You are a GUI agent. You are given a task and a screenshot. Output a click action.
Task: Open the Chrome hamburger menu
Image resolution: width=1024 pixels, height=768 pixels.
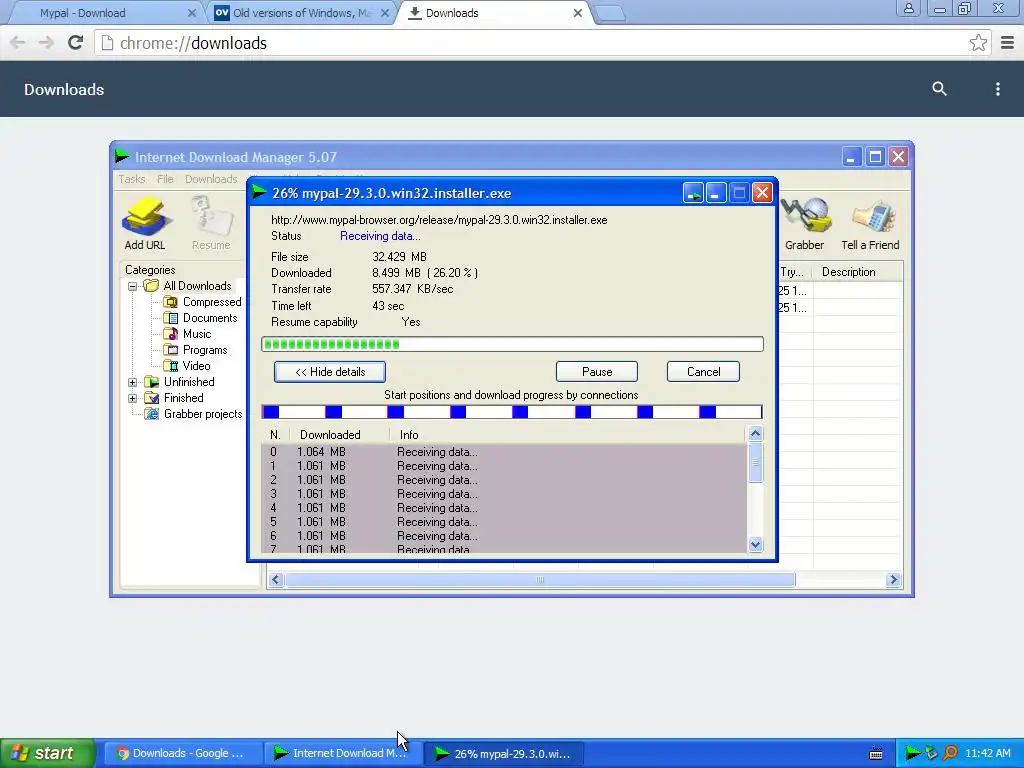(1008, 43)
